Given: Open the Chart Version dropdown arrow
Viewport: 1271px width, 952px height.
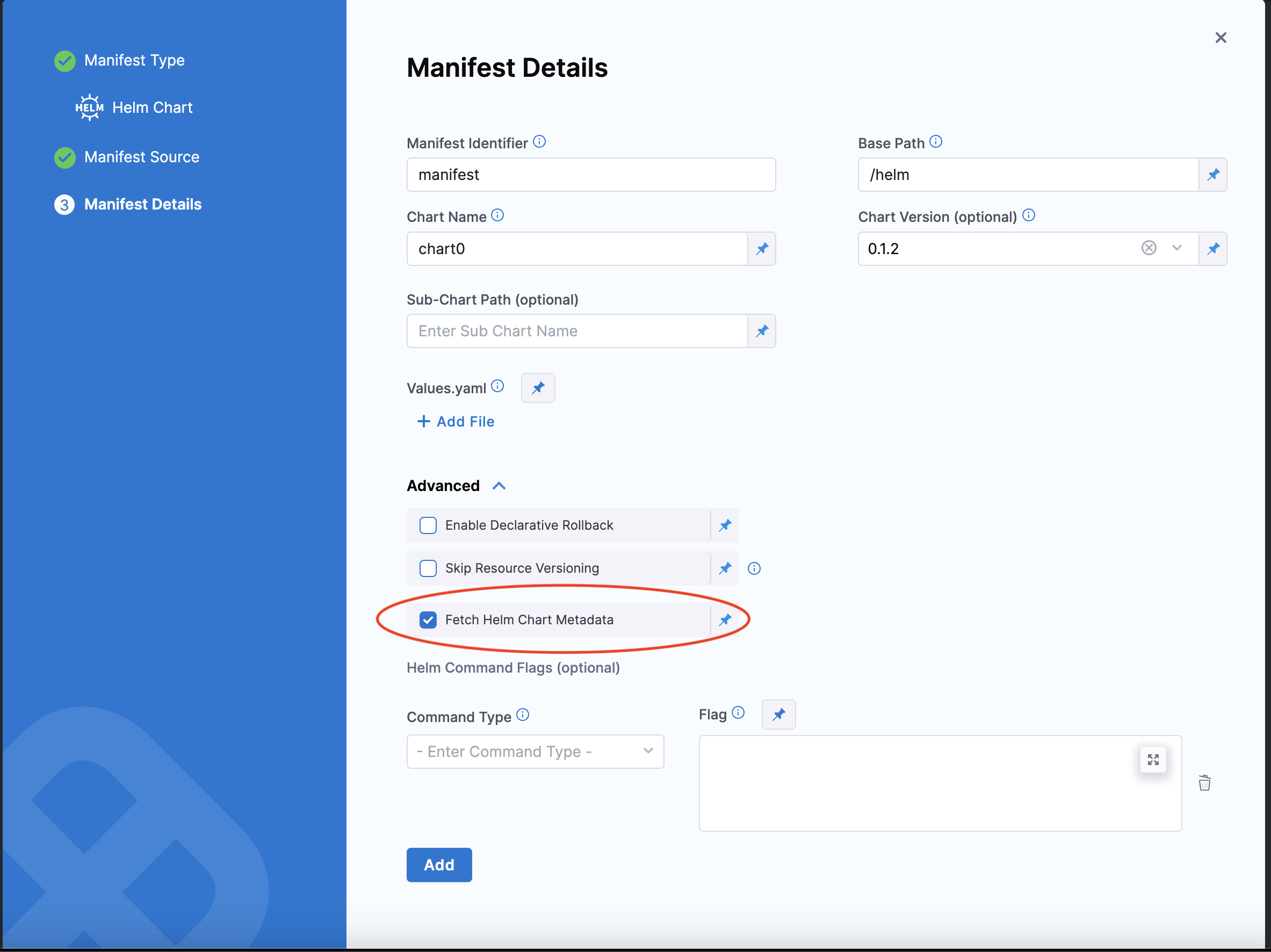Looking at the screenshot, I should (x=1176, y=248).
